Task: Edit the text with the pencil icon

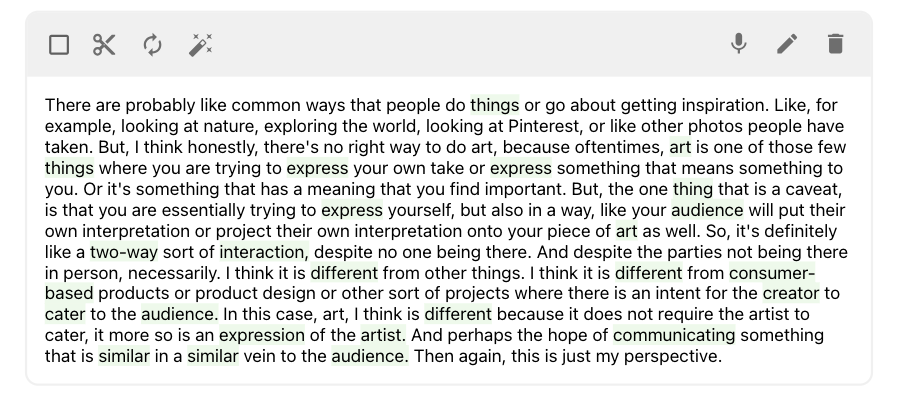Action: [x=787, y=44]
